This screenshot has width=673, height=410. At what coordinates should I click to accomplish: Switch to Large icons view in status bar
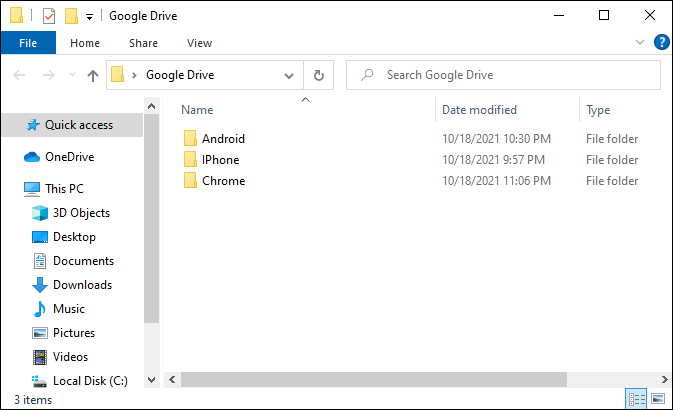click(x=658, y=400)
